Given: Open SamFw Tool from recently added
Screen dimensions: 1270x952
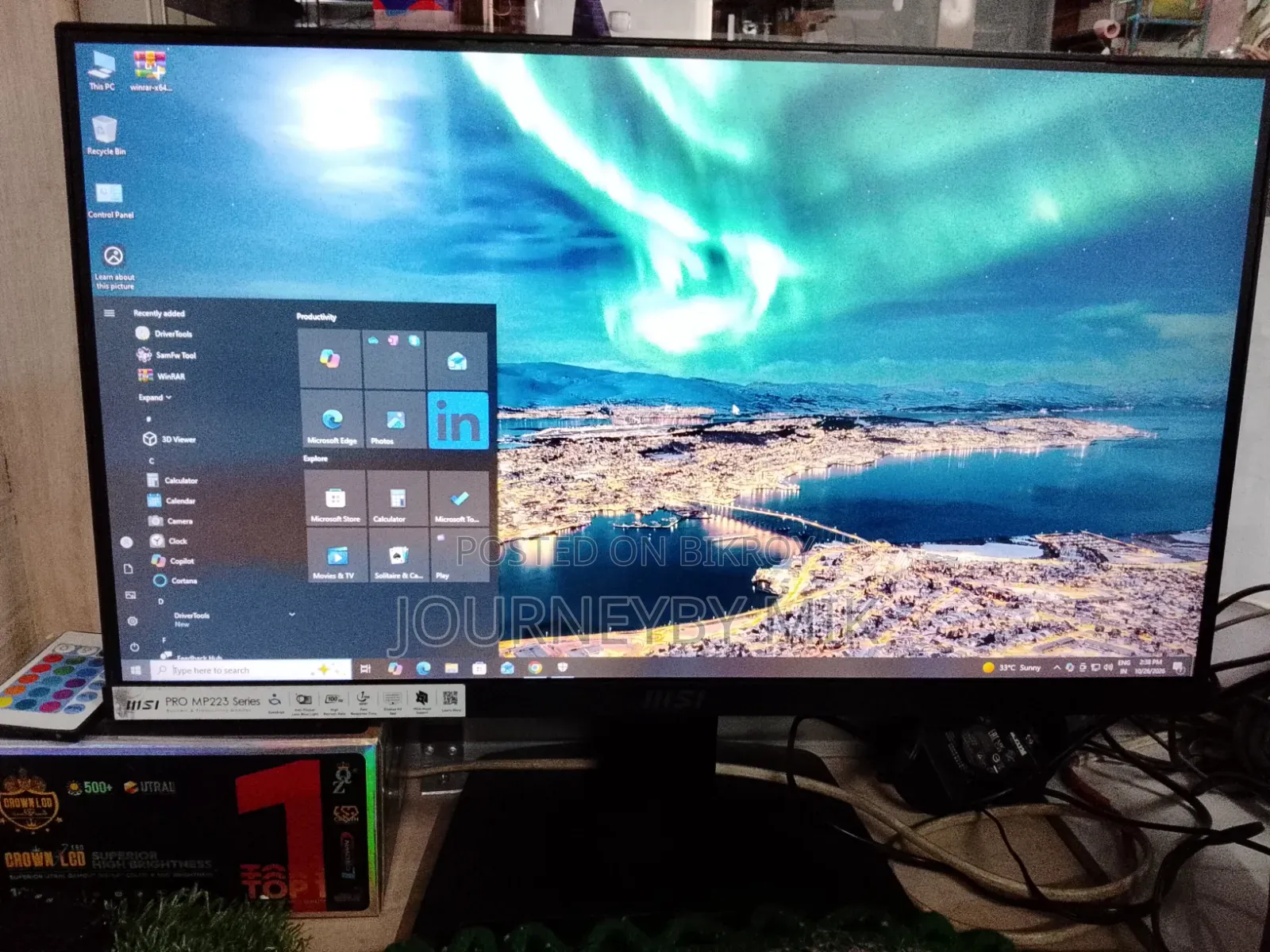Looking at the screenshot, I should pyautogui.click(x=167, y=355).
